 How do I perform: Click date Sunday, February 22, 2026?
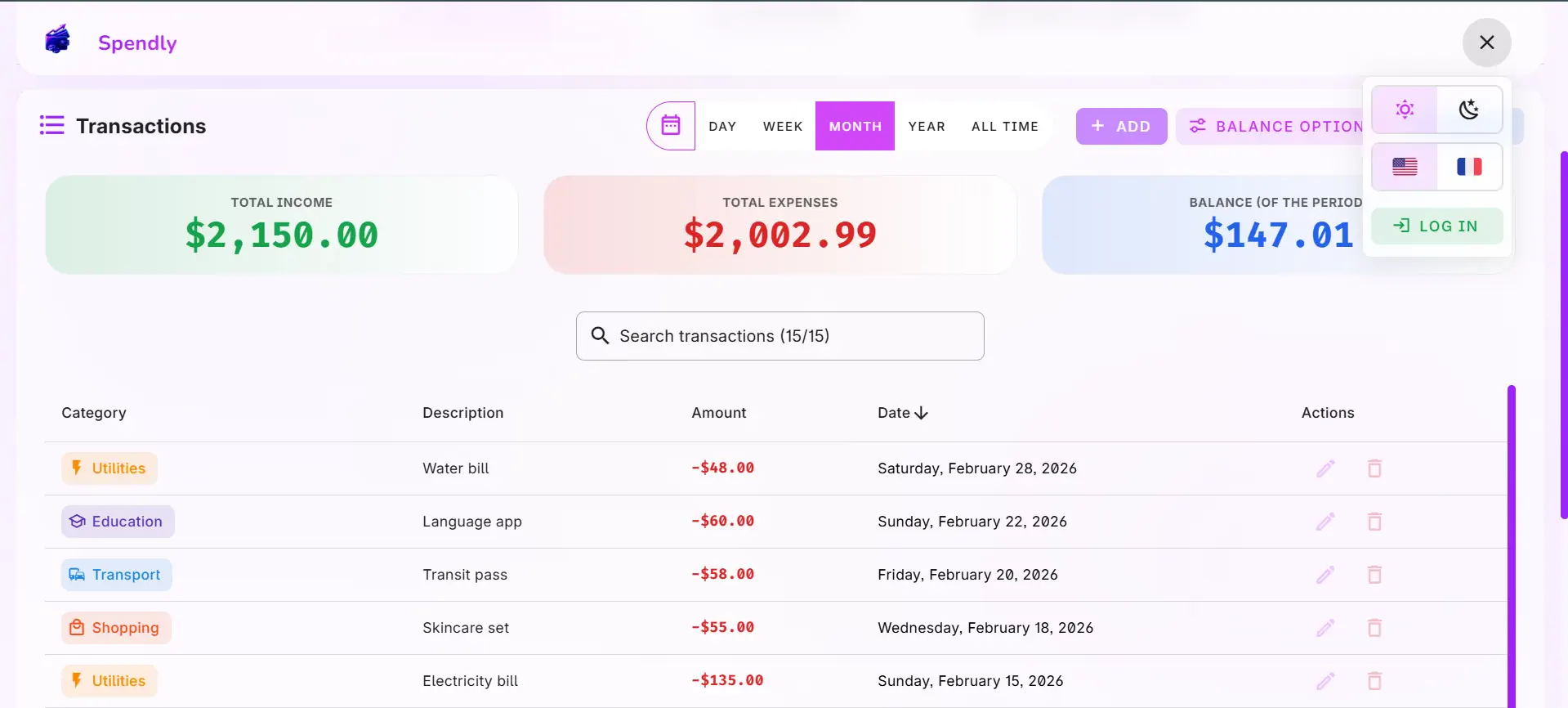point(972,522)
